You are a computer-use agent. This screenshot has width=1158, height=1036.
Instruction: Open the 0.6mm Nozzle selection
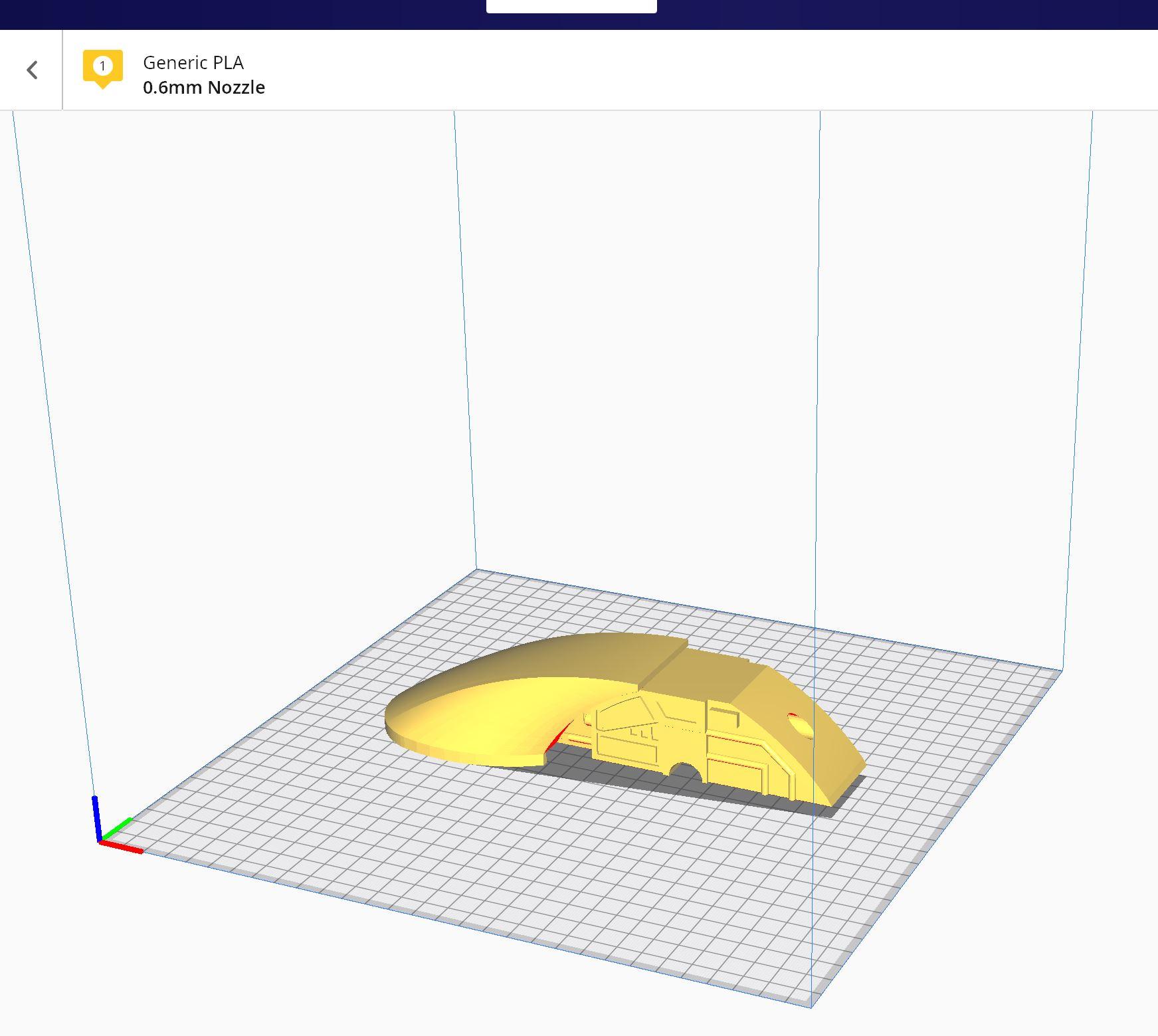[x=204, y=87]
